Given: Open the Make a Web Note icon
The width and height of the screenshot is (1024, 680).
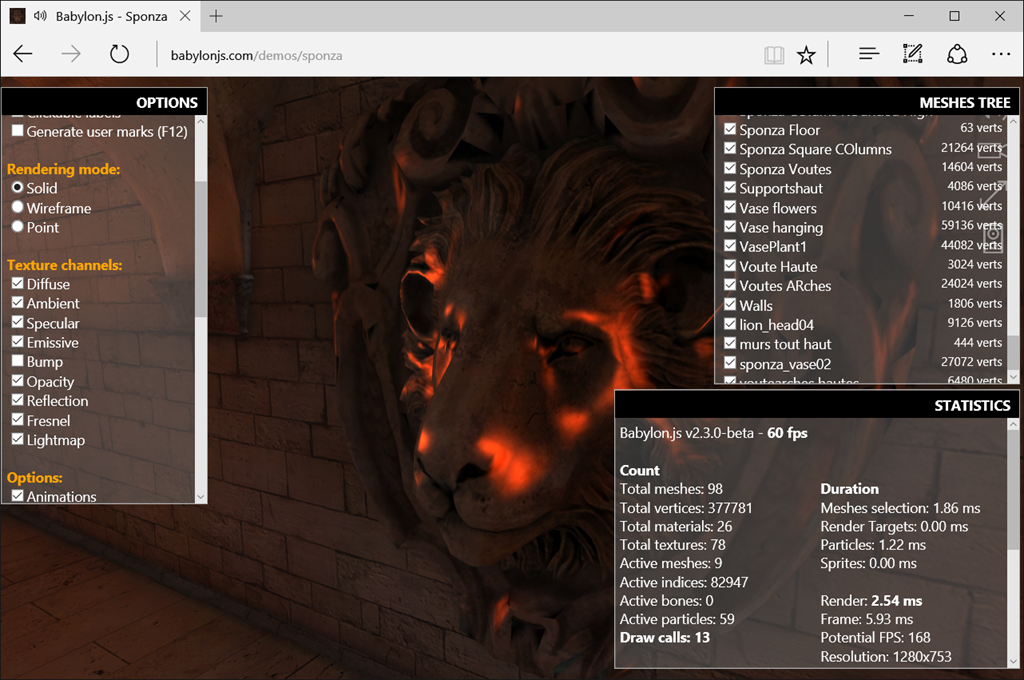Looking at the screenshot, I should pos(912,54).
